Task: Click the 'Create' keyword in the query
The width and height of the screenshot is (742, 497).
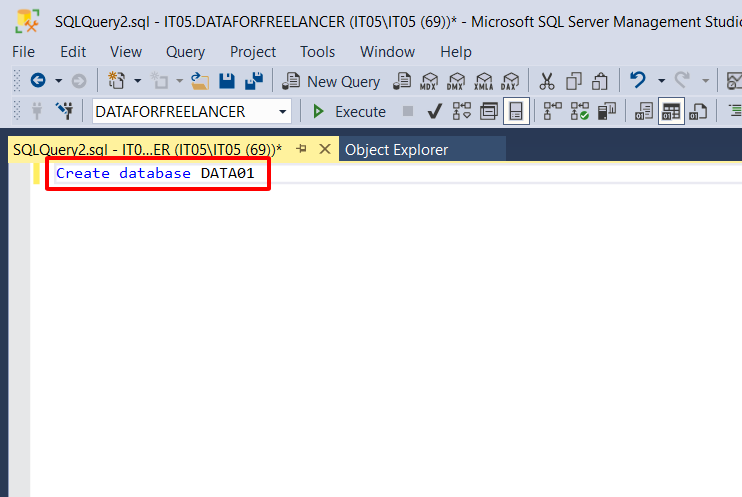Action: point(83,173)
